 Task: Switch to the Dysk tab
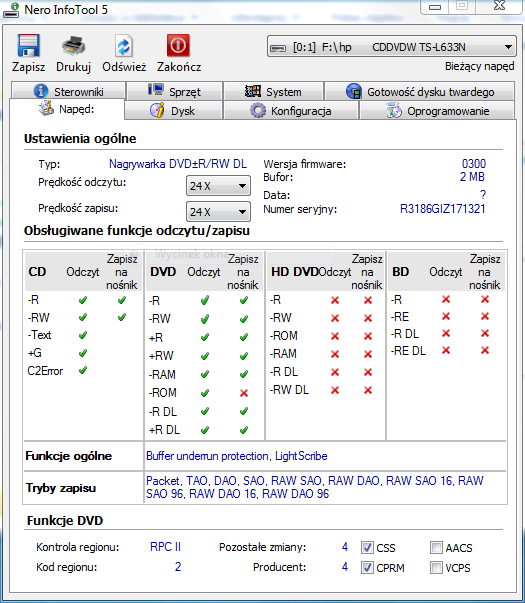173,111
